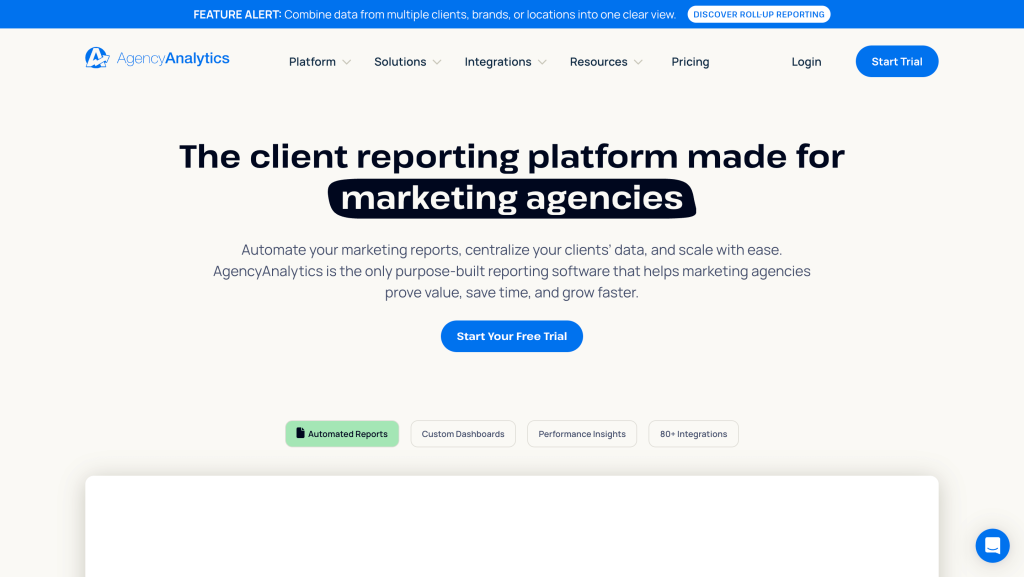1024x577 pixels.
Task: Click the Login link
Action: [806, 61]
